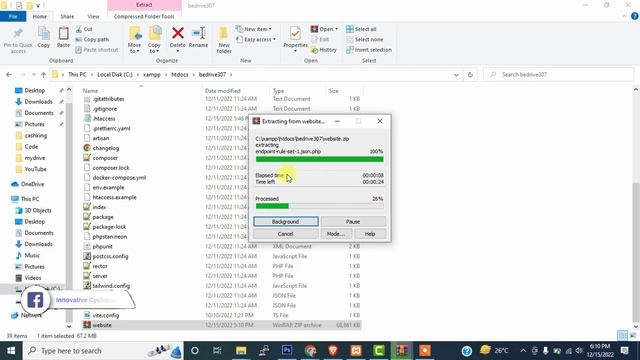The image size is (640, 360).
Task: Open the Compressed Folder Tools tab
Action: point(144,16)
